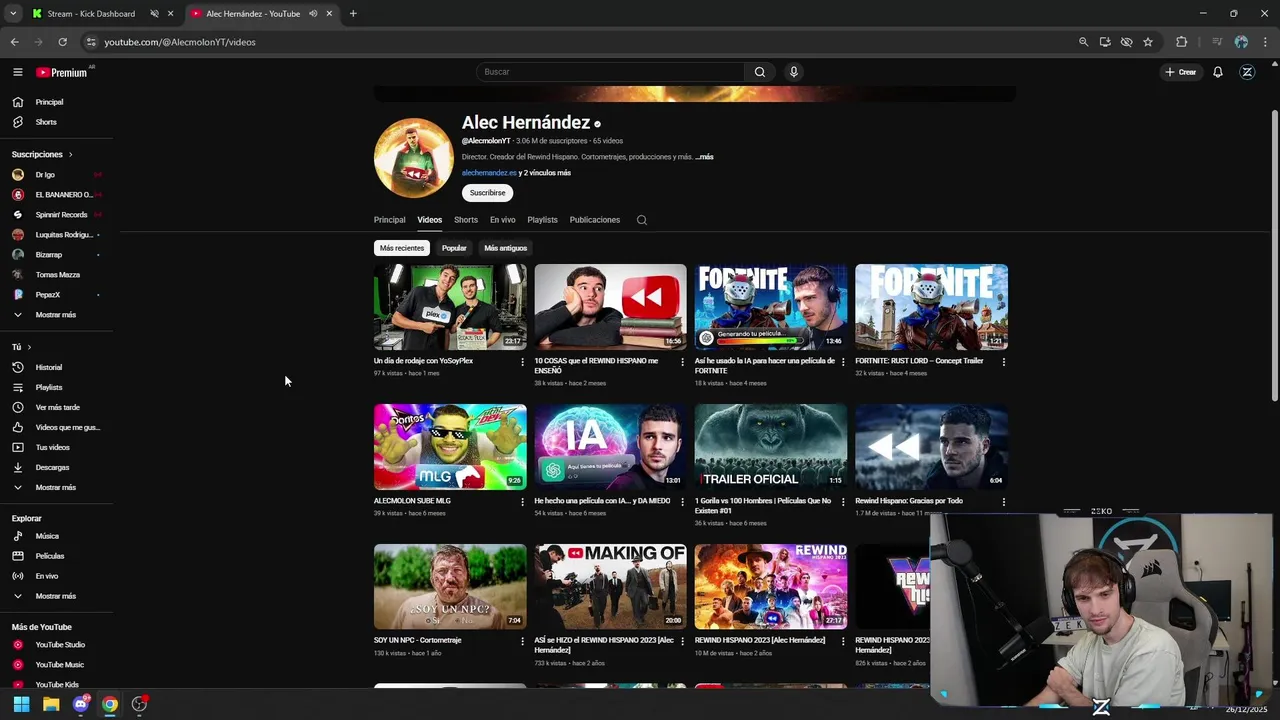The width and height of the screenshot is (1280, 720).
Task: Open FORTNITE: RUST LORD Concept Trailer thumbnail
Action: pyautogui.click(x=931, y=307)
